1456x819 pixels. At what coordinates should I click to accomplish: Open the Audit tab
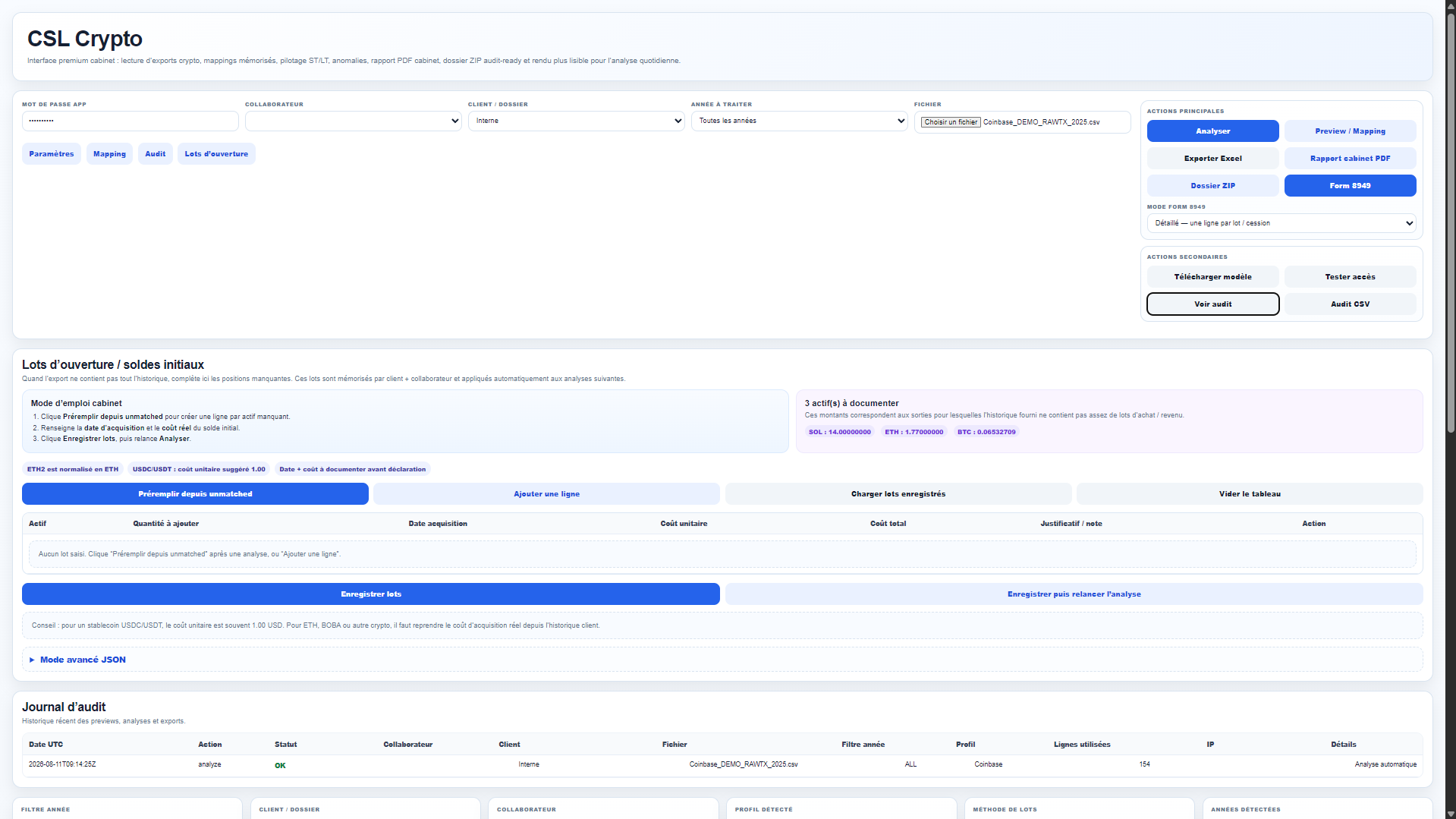(x=156, y=154)
